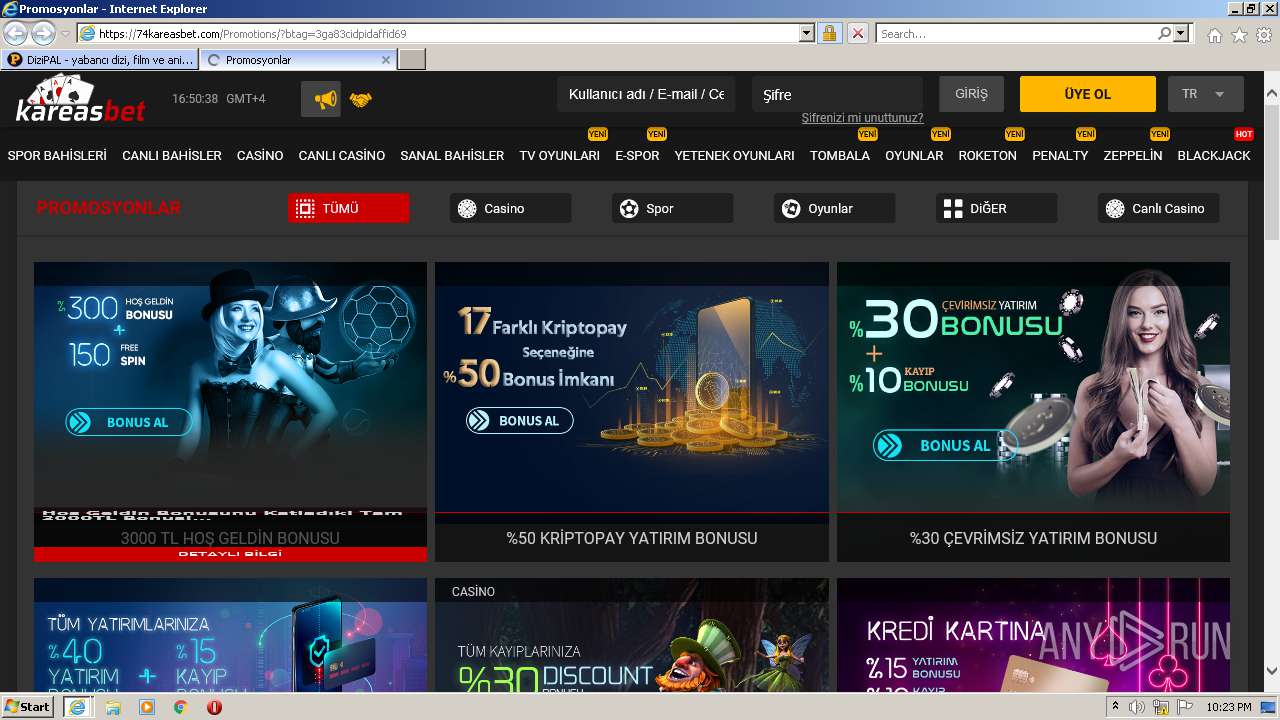Stop page loading with X button
This screenshot has width=1280, height=720.
point(857,33)
